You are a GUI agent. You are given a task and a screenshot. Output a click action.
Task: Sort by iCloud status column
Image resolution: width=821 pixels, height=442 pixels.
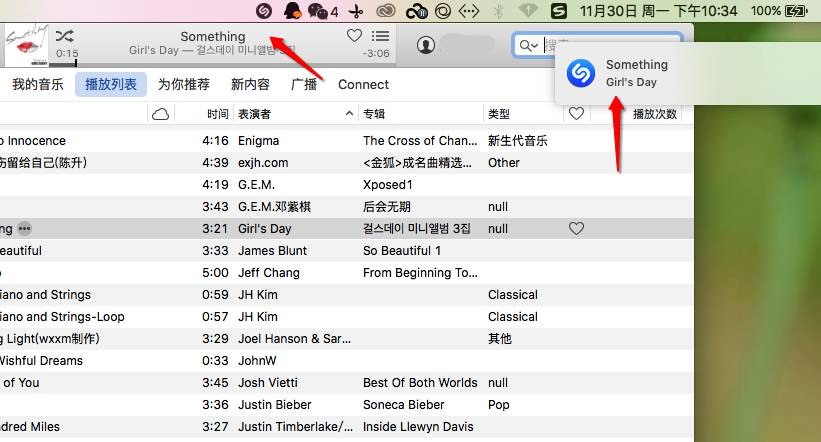(x=160, y=114)
